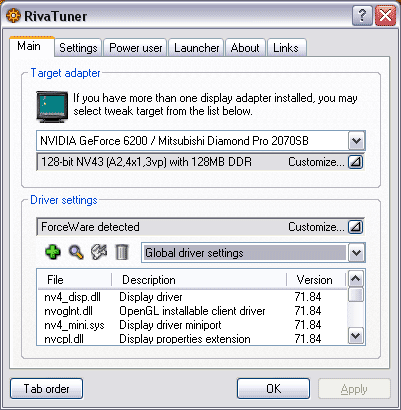Click the Tab order button
Screen dimensions: 401x410
tap(46, 389)
